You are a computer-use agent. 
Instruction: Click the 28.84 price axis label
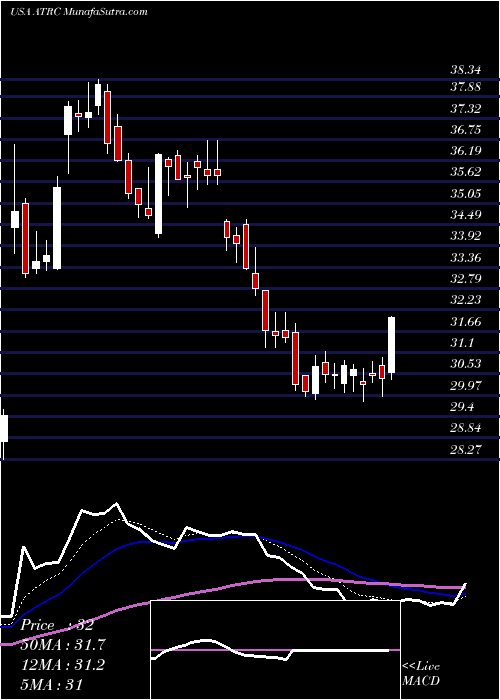tap(466, 428)
